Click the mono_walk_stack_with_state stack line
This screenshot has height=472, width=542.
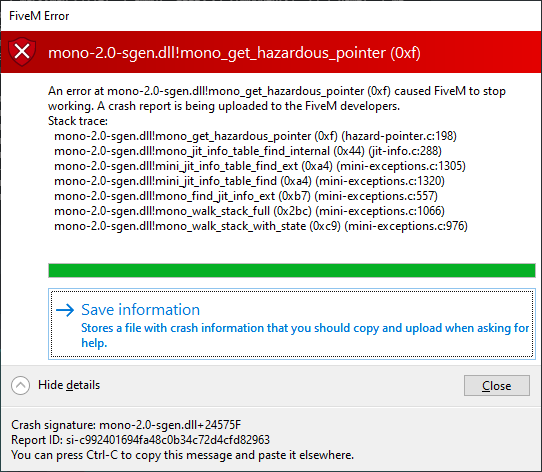[261, 226]
